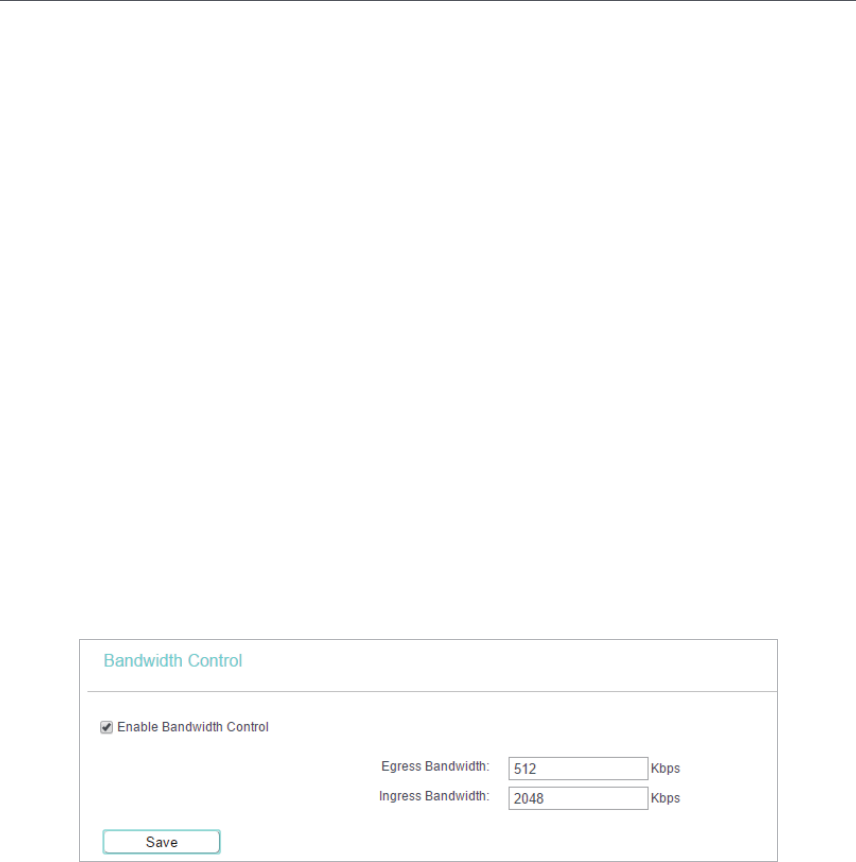Click the Bandwidth Control heading text

point(173,660)
